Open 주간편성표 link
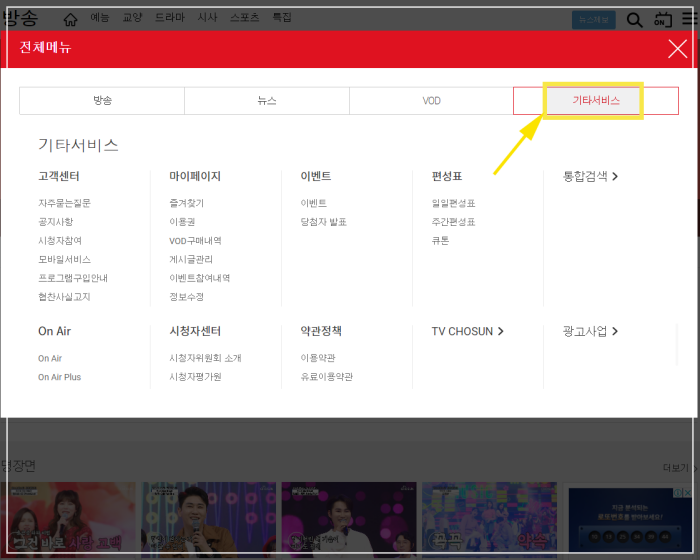The width and height of the screenshot is (700, 560). (453, 222)
